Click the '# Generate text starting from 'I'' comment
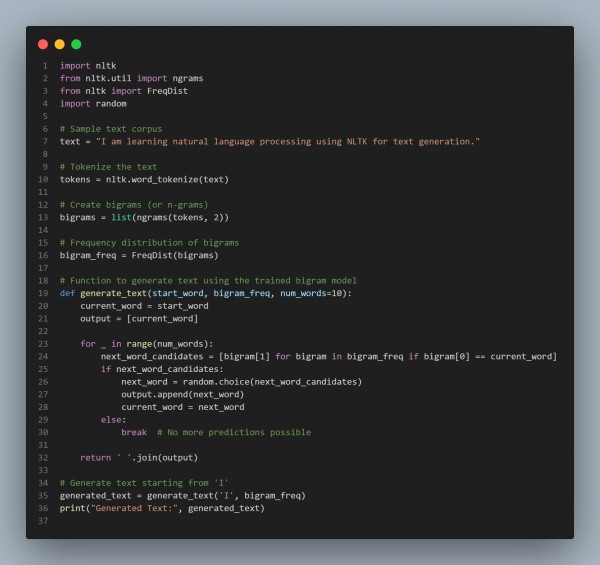This screenshot has width=600, height=565. [144, 483]
